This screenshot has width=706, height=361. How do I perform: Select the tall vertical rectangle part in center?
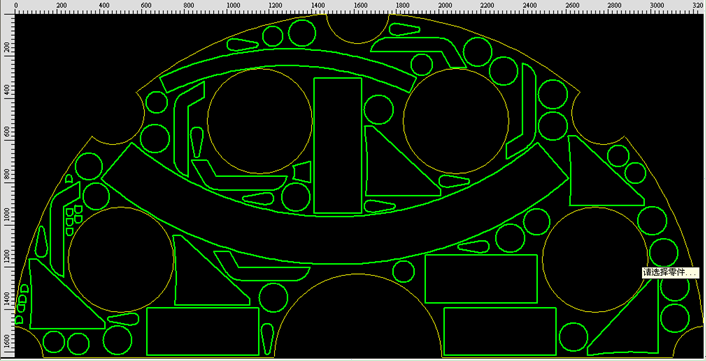click(x=338, y=145)
